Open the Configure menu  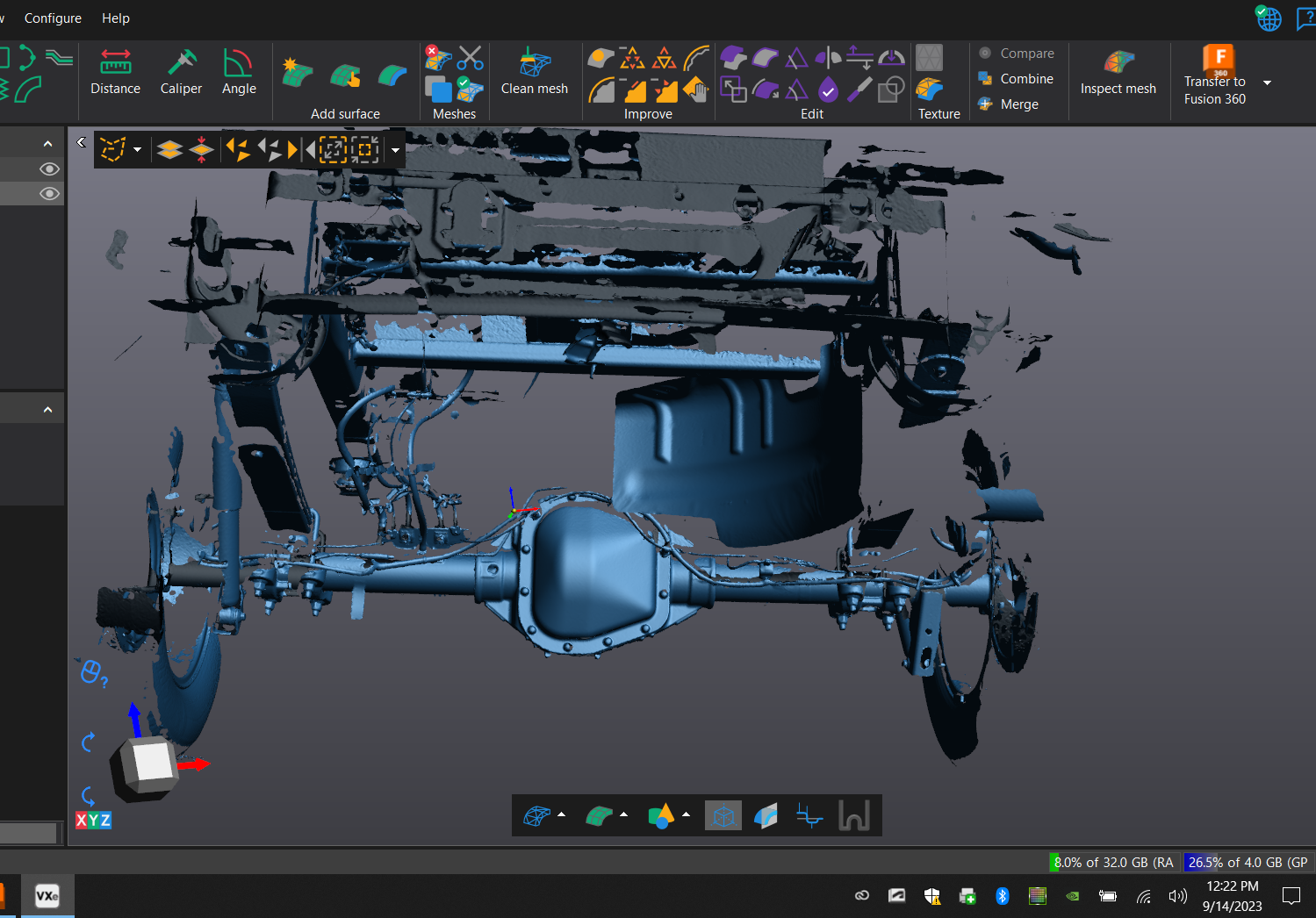(53, 18)
